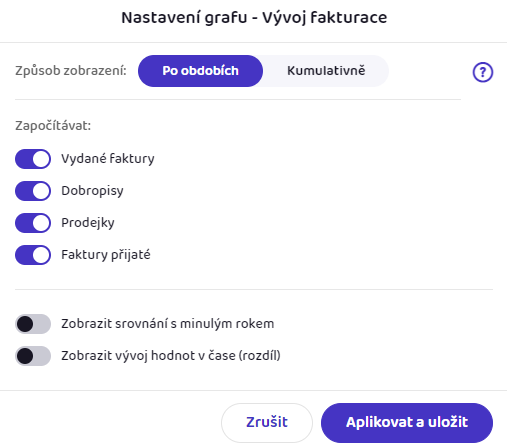Disable the Vydané faktury toggle switch
Image resolution: width=507 pixels, height=447 pixels.
coord(33,159)
